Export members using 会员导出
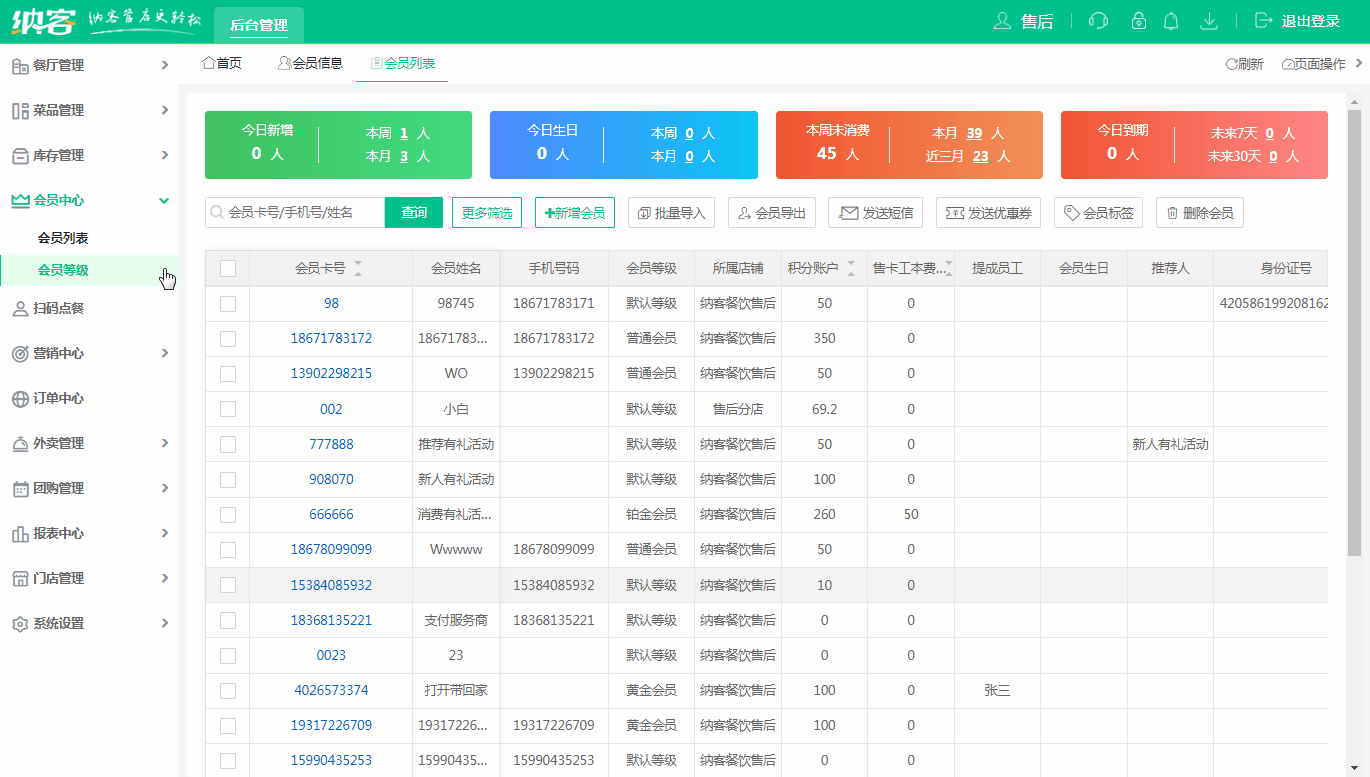 click(771, 212)
